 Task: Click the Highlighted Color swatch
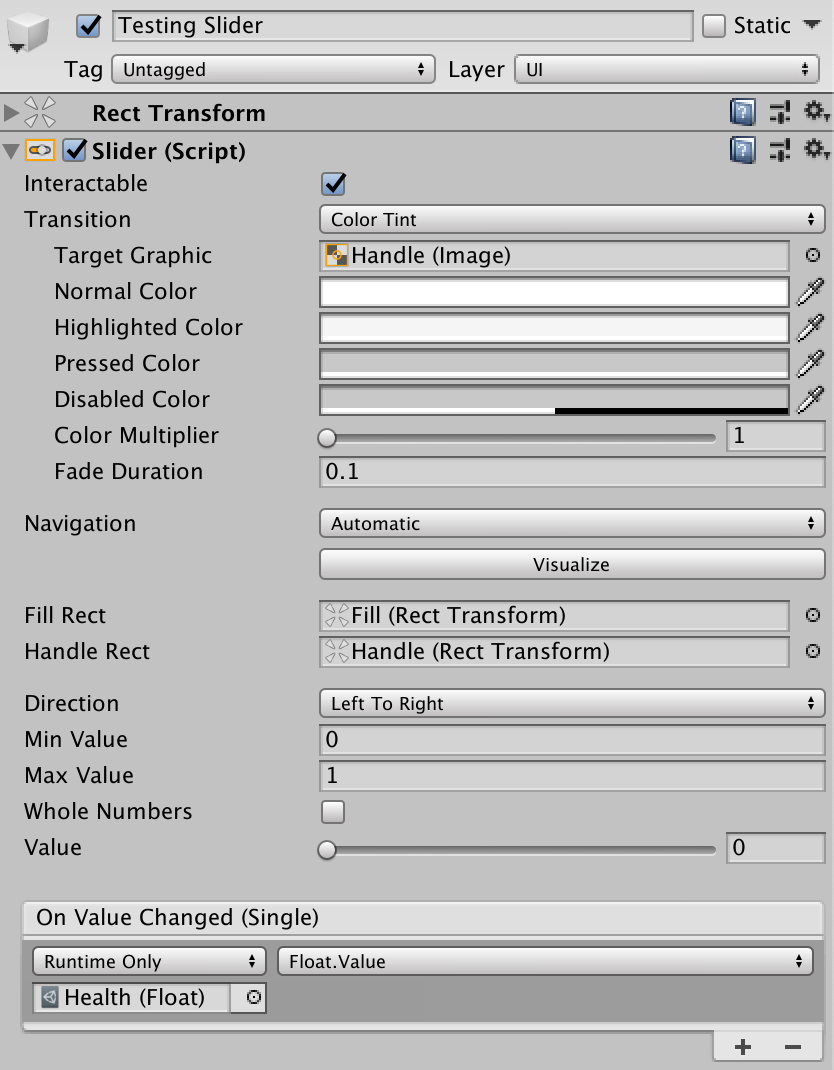click(x=554, y=328)
